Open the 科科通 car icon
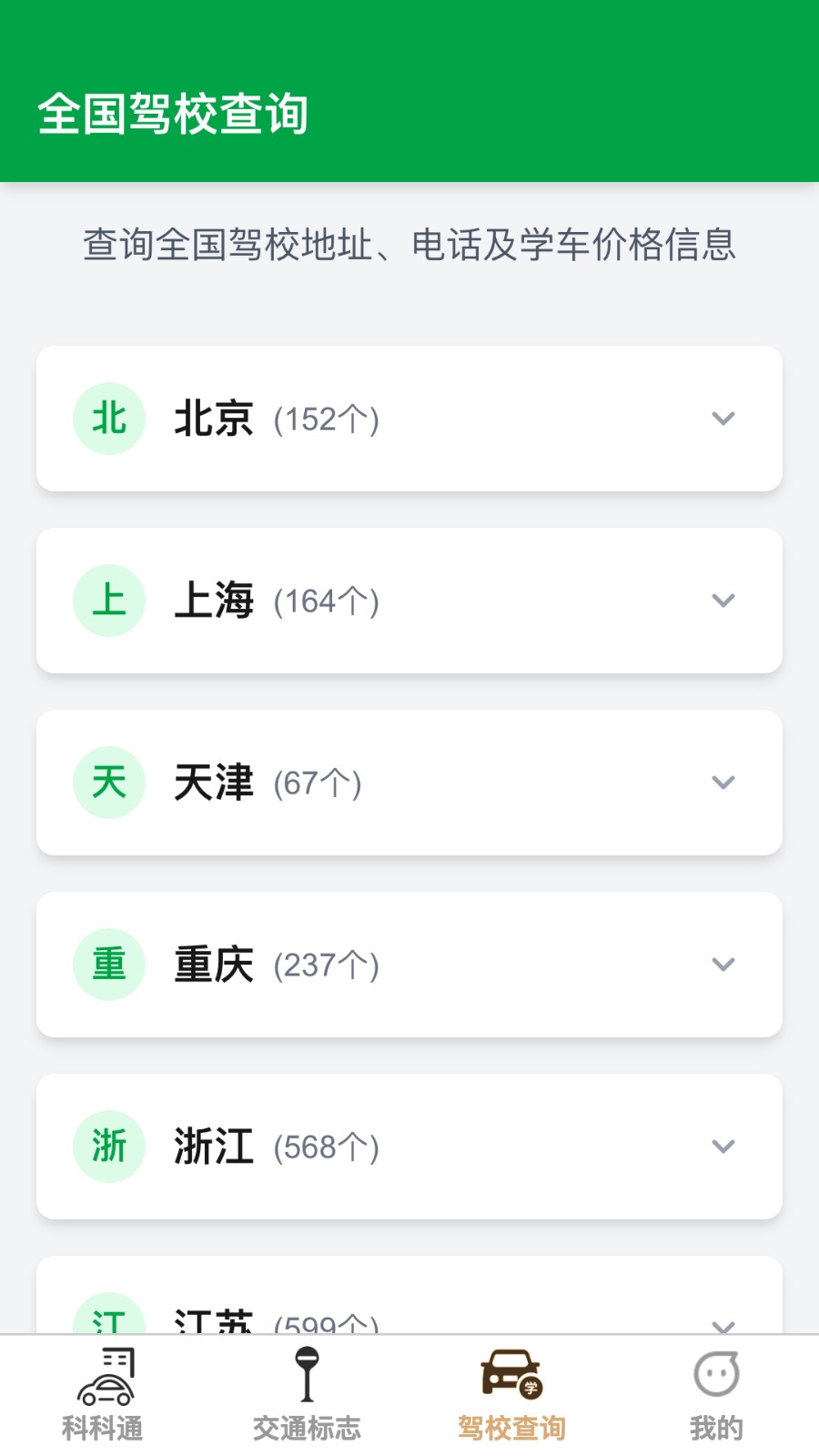Image resolution: width=819 pixels, height=1456 pixels. [106, 1376]
